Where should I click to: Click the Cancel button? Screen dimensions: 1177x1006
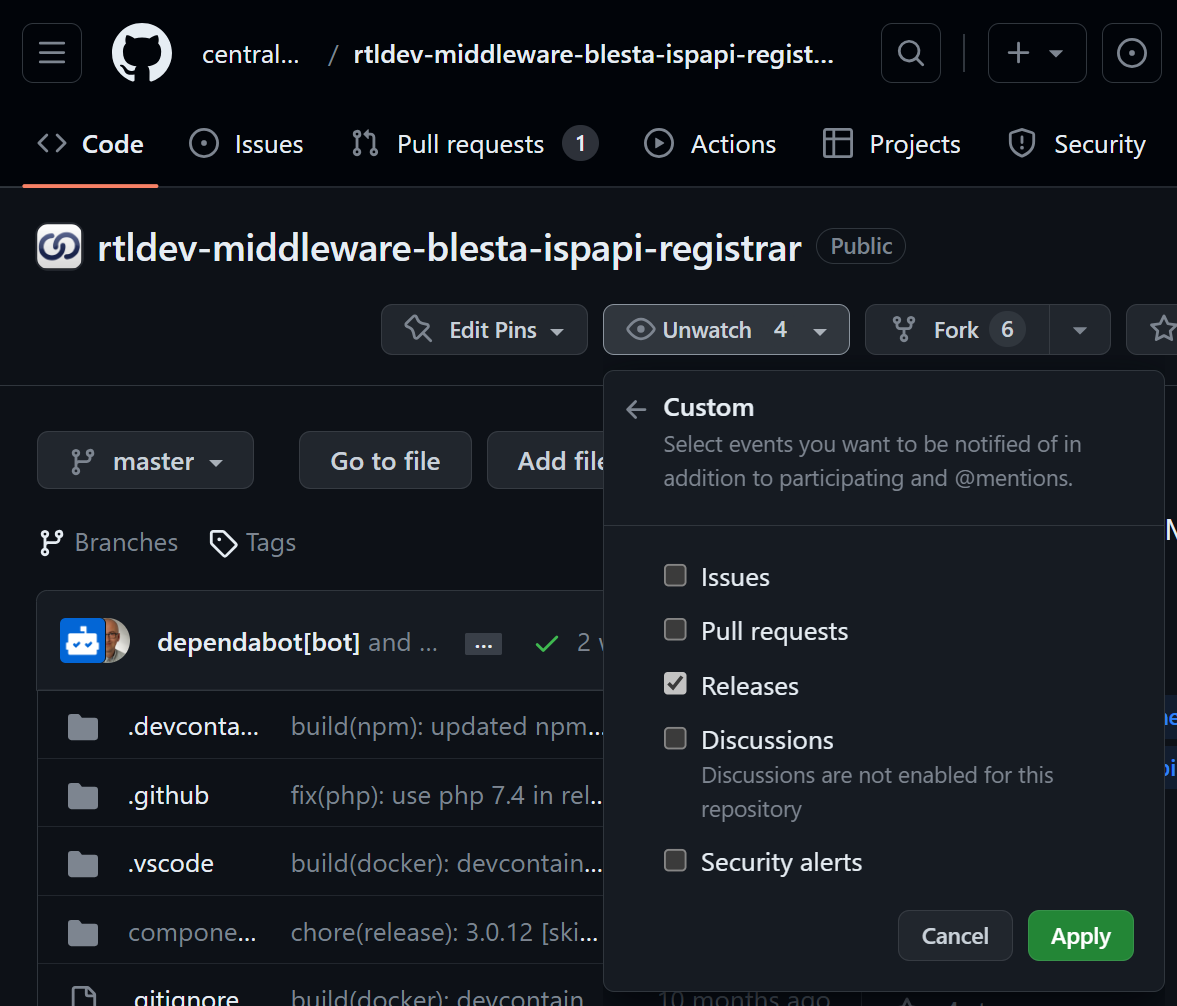coord(955,935)
